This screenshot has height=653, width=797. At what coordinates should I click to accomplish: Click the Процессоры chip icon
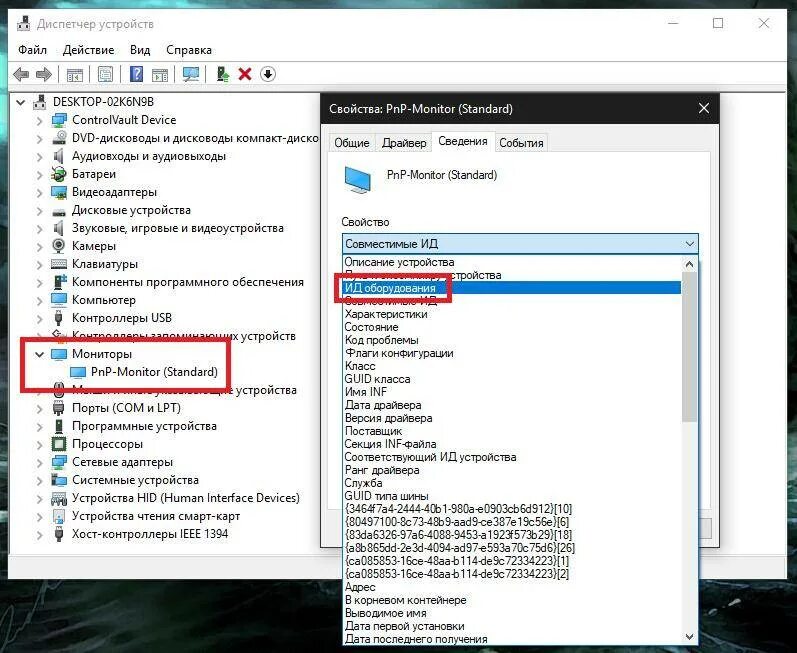coord(59,444)
